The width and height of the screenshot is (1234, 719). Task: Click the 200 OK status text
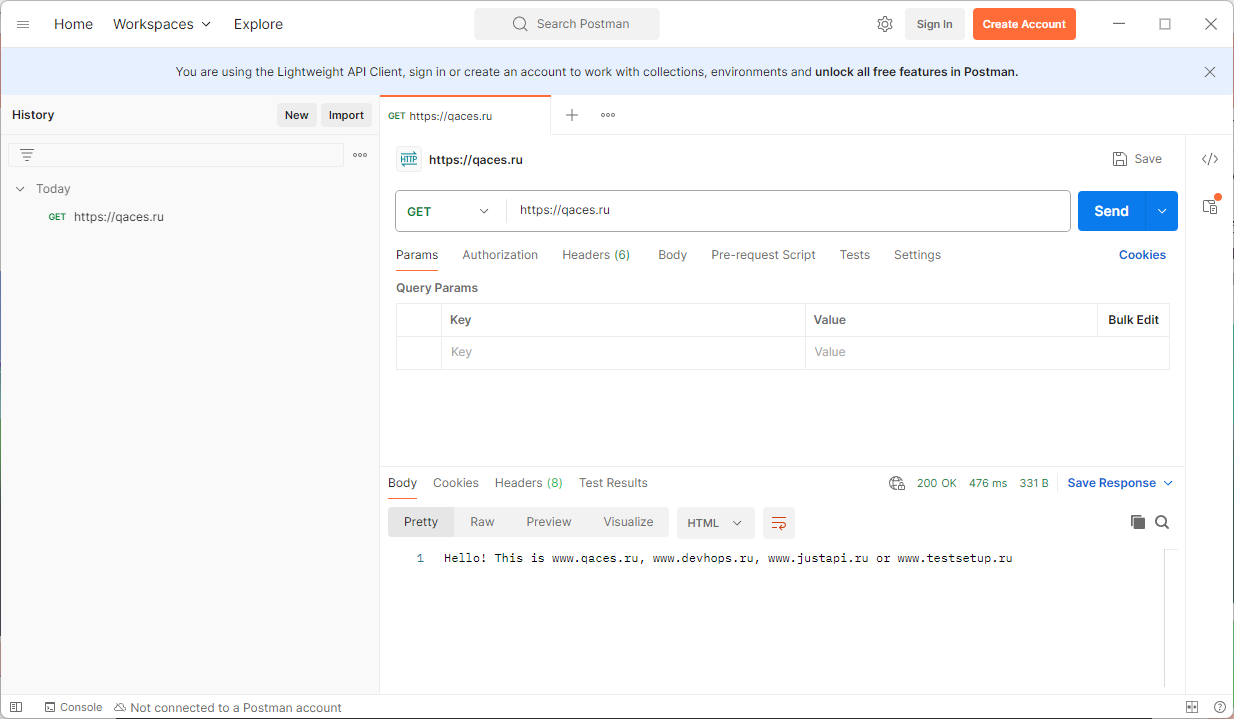click(x=936, y=483)
